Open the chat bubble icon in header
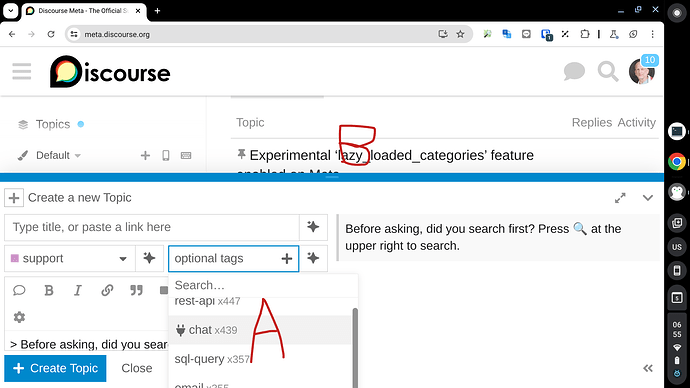Image resolution: width=690 pixels, height=388 pixels. (574, 71)
